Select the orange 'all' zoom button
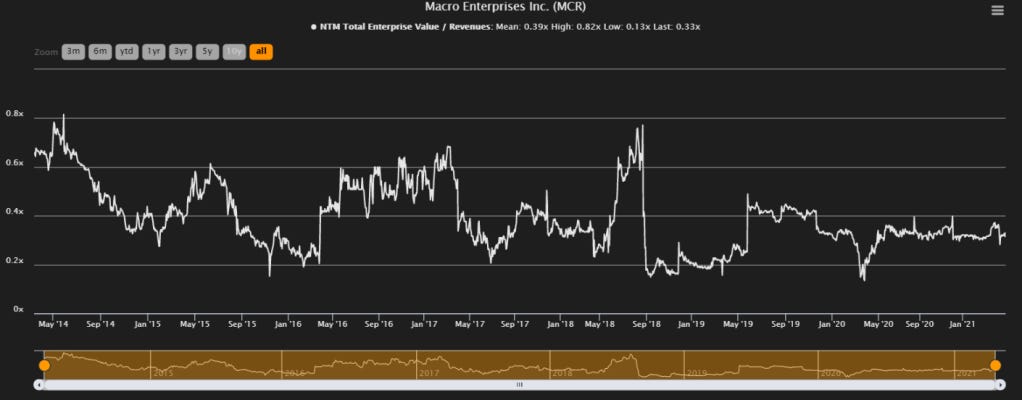 (x=261, y=51)
